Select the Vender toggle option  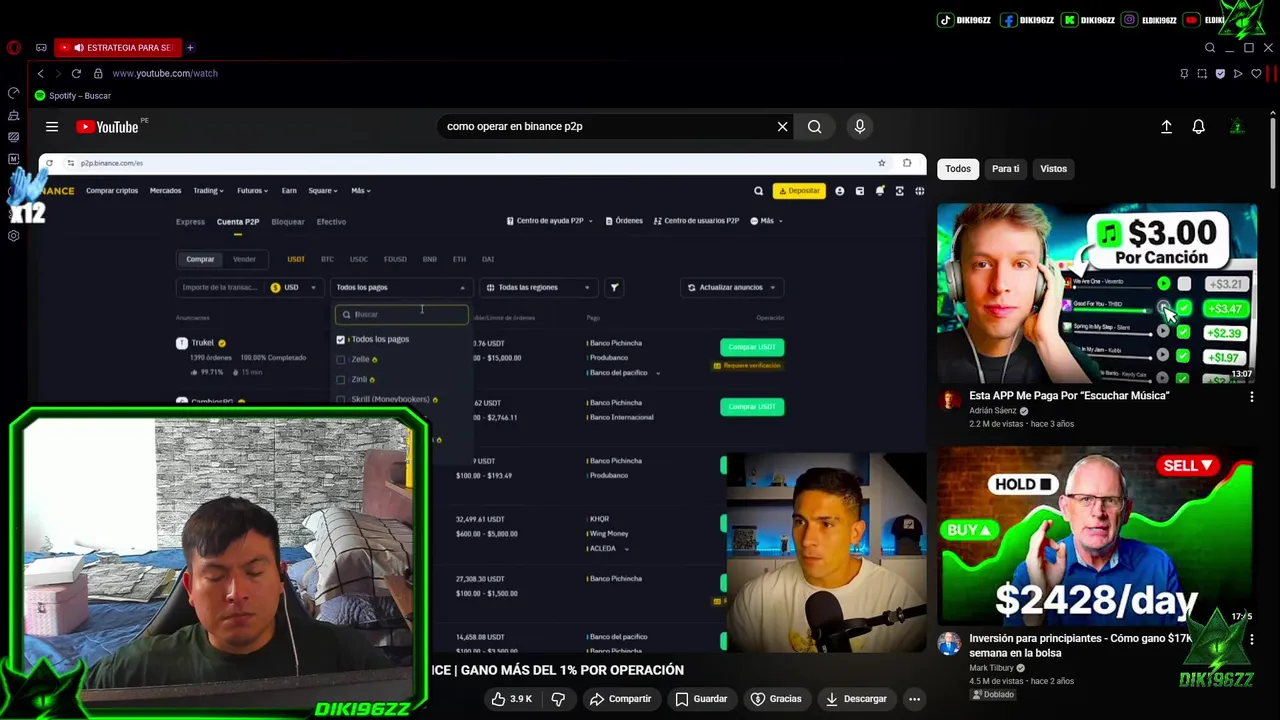244,259
